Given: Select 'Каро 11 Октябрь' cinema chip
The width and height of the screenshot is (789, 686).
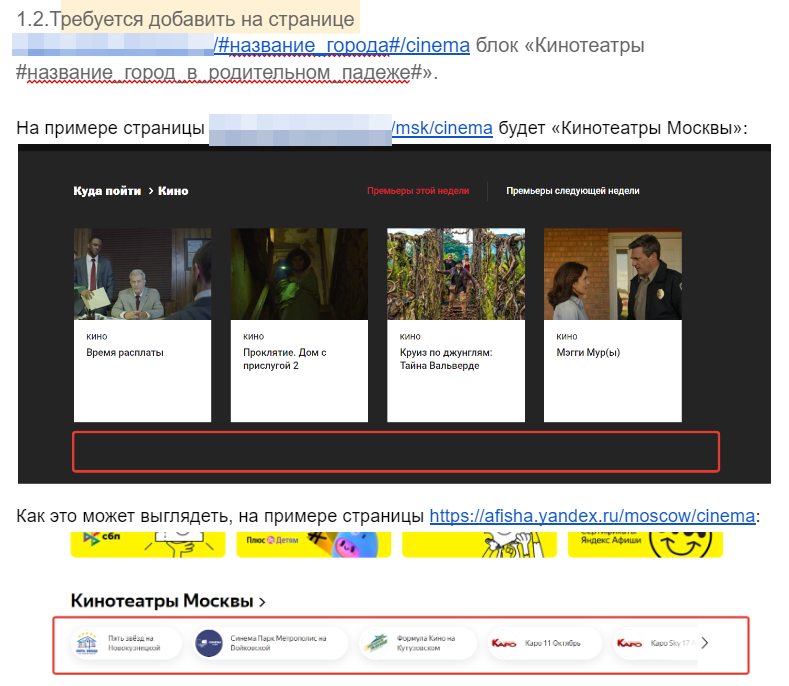Looking at the screenshot, I should [544, 643].
